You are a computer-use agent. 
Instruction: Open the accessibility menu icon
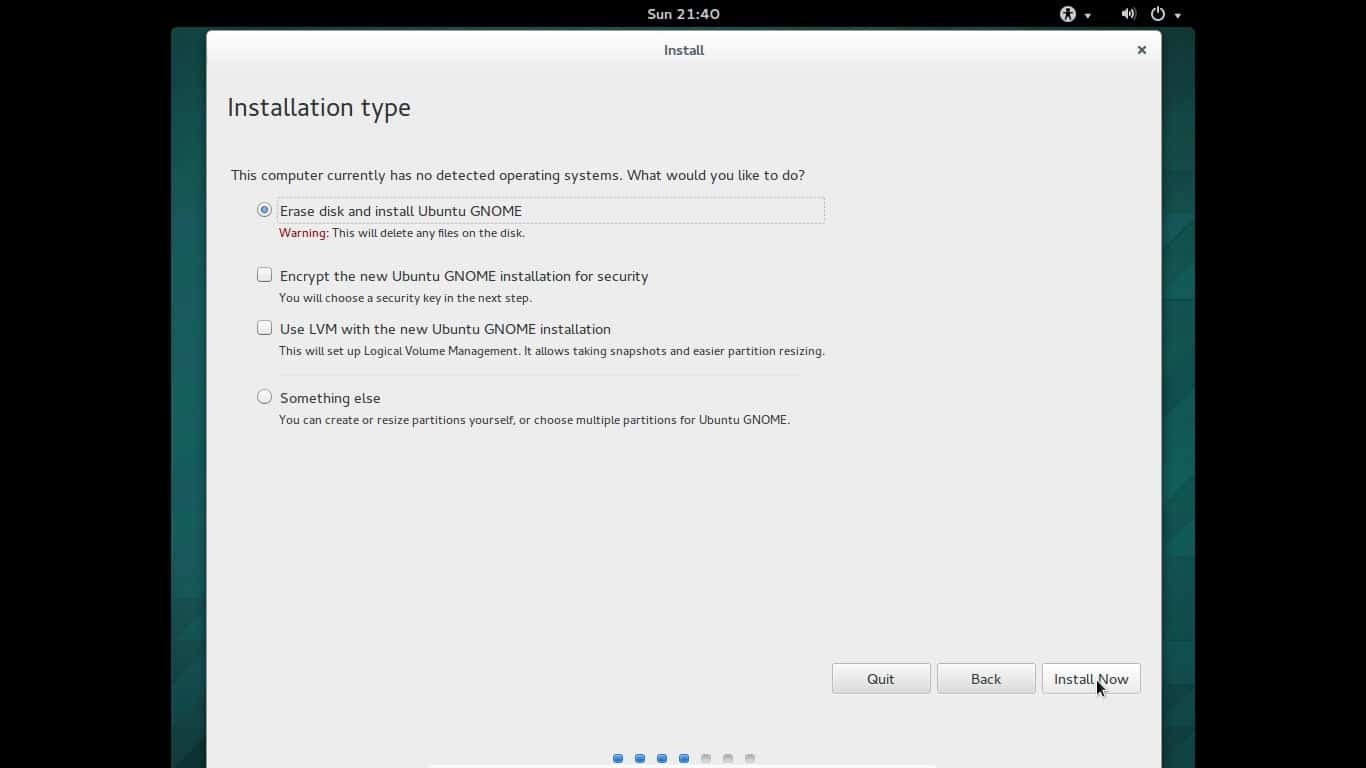pyautogui.click(x=1068, y=14)
